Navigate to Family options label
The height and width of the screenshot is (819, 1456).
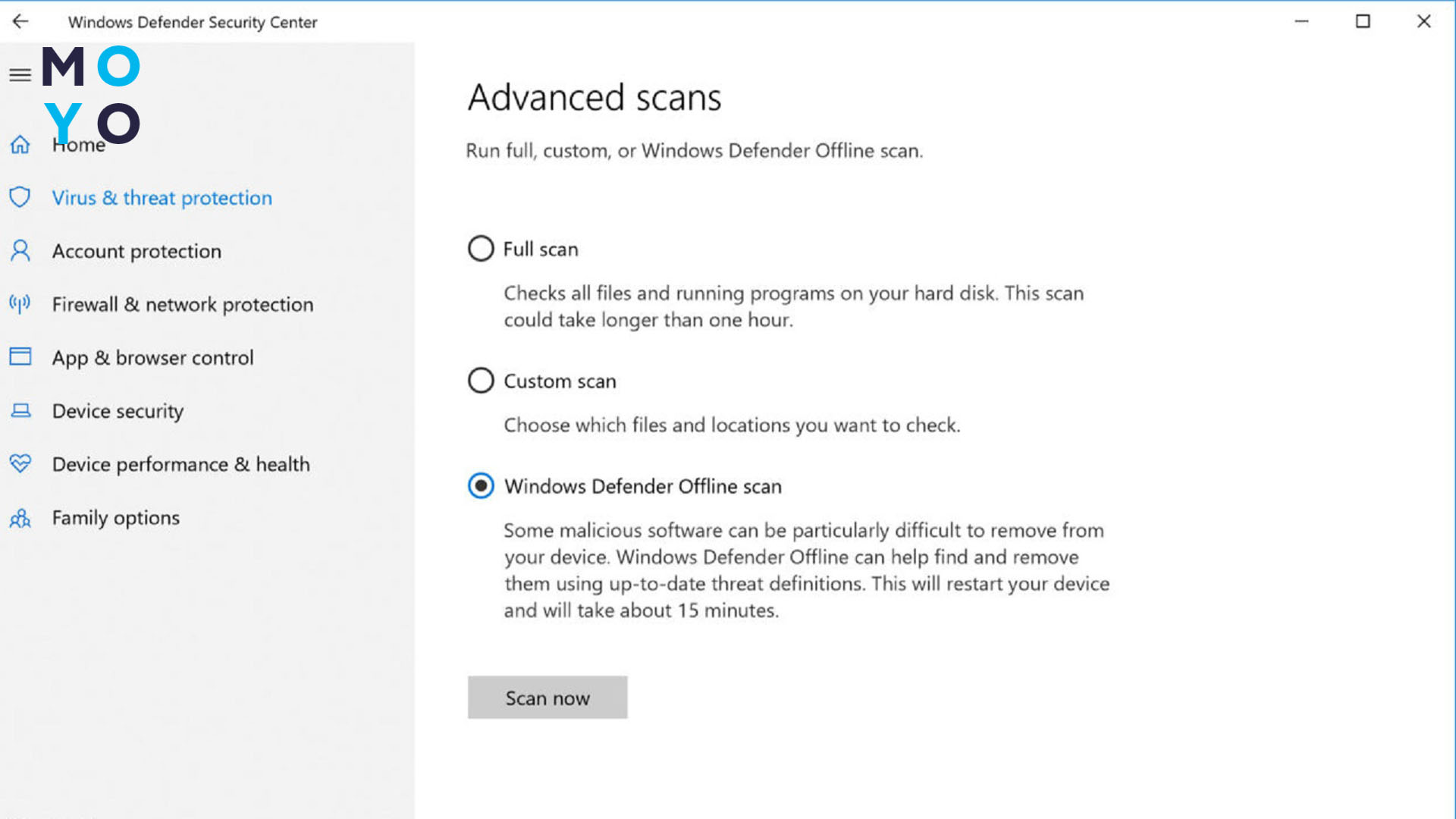click(x=115, y=518)
